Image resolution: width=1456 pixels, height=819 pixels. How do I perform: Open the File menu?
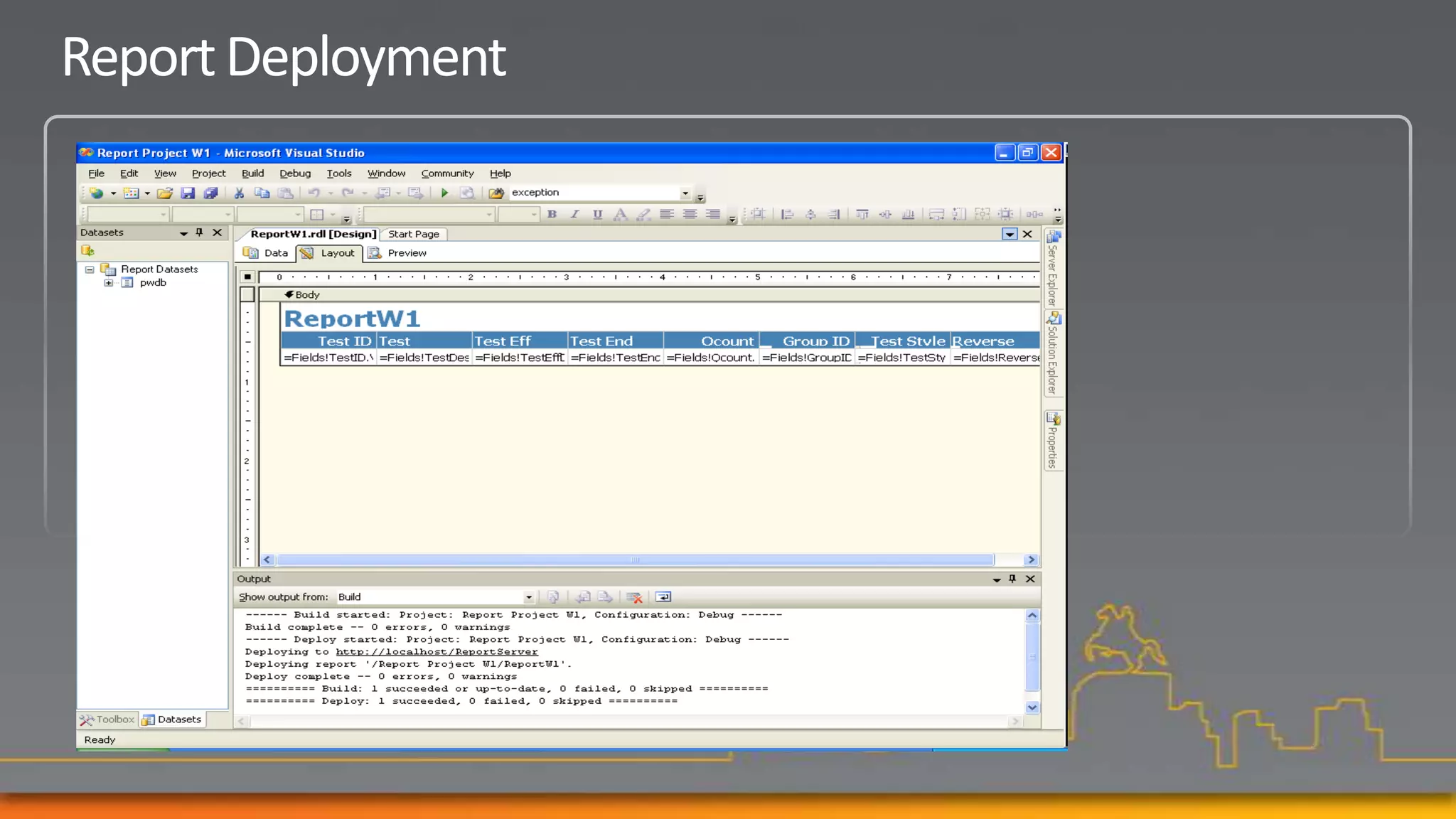tap(96, 173)
